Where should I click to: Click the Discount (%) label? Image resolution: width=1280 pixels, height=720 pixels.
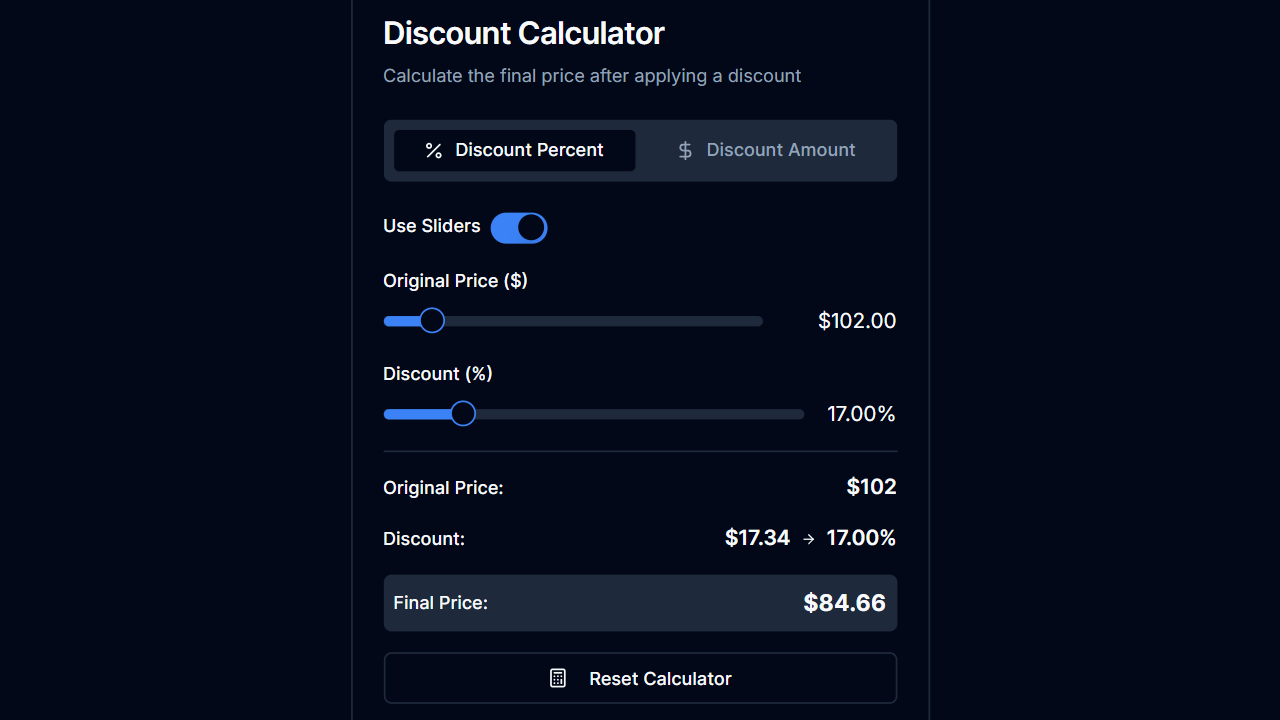[438, 373]
